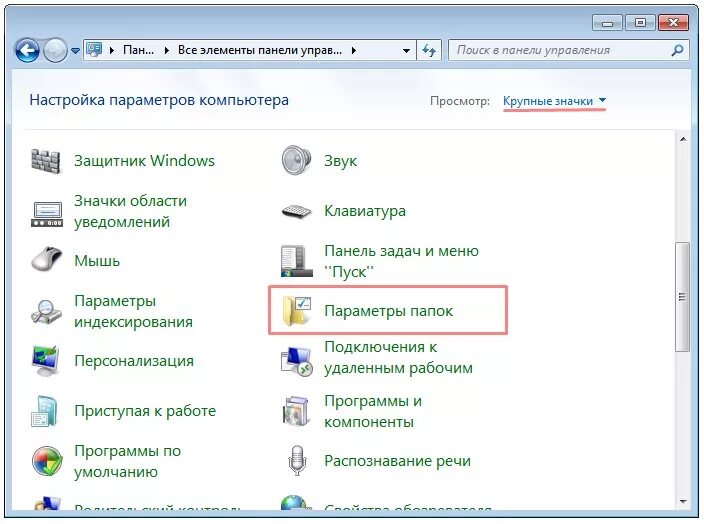Click the refresh button beside address bar
Viewport: 704px width, 524px height.
click(x=429, y=50)
